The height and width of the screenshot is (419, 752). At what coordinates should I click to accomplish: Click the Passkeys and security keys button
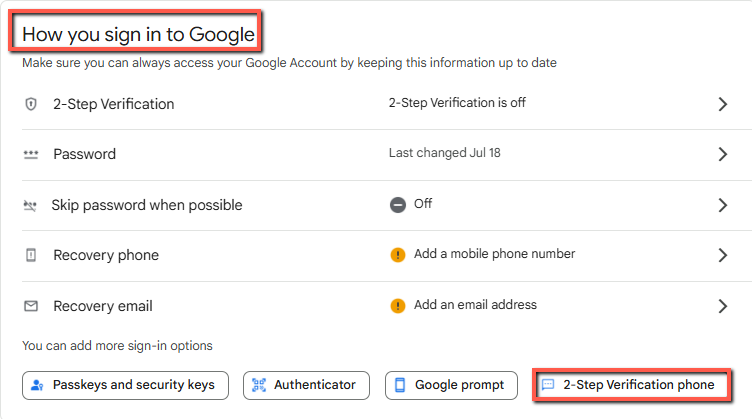tap(125, 385)
